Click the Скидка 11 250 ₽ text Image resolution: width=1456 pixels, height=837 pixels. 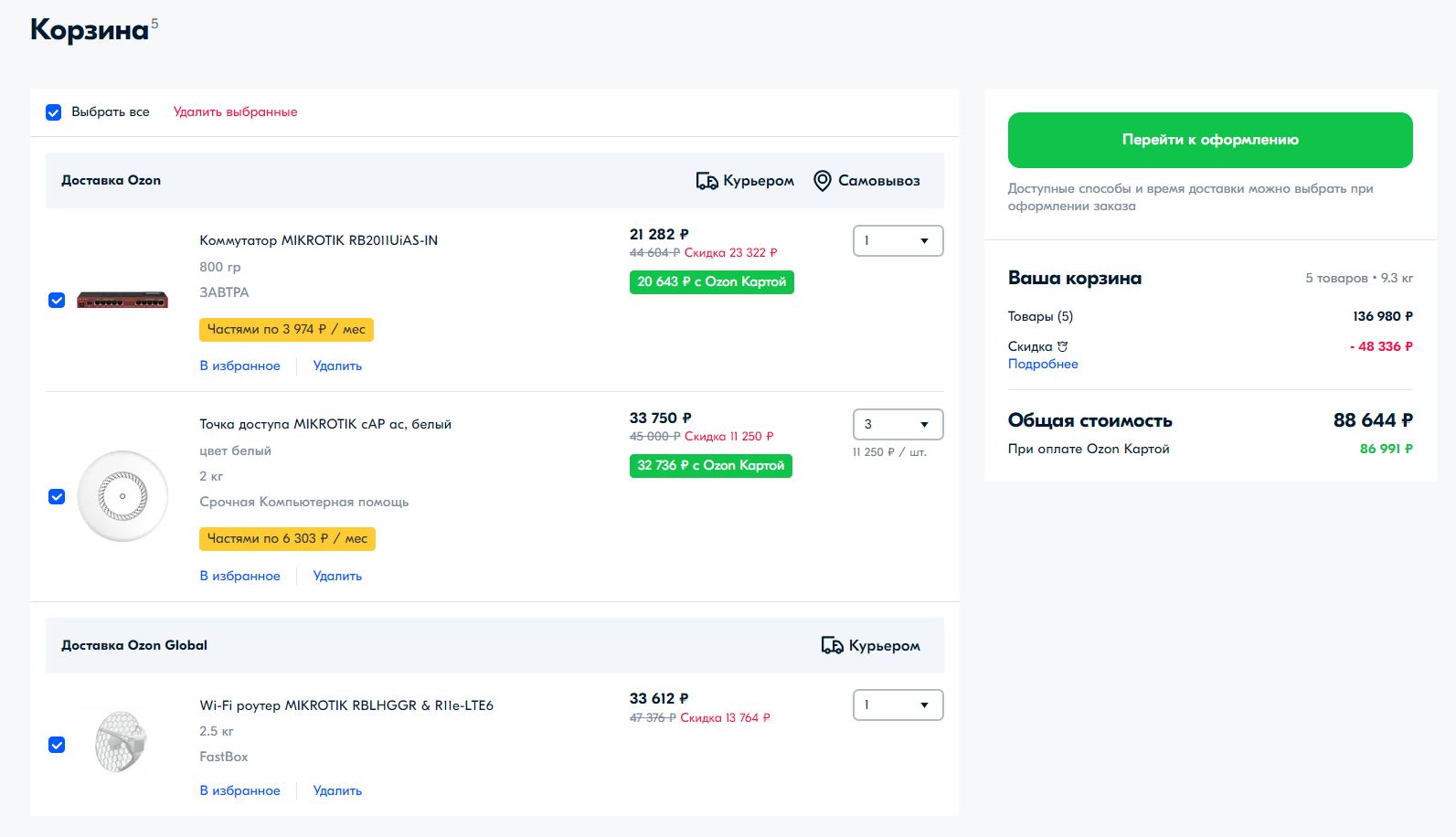(x=728, y=437)
